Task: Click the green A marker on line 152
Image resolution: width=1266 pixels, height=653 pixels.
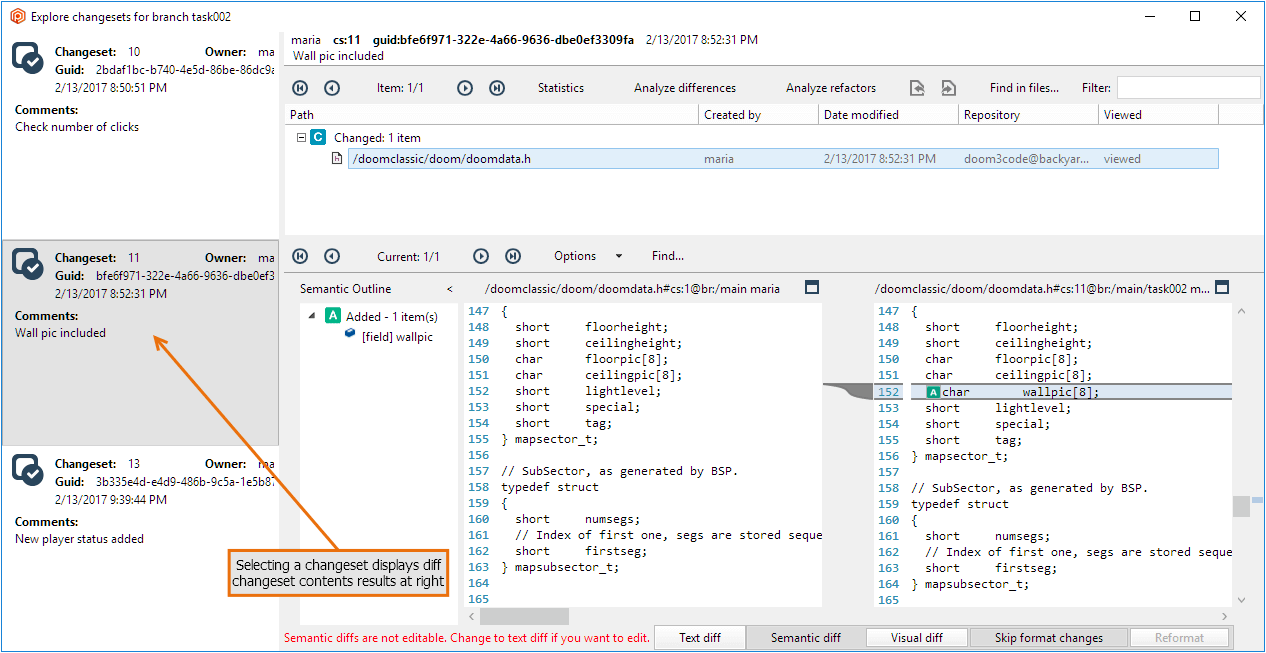Action: click(933, 392)
